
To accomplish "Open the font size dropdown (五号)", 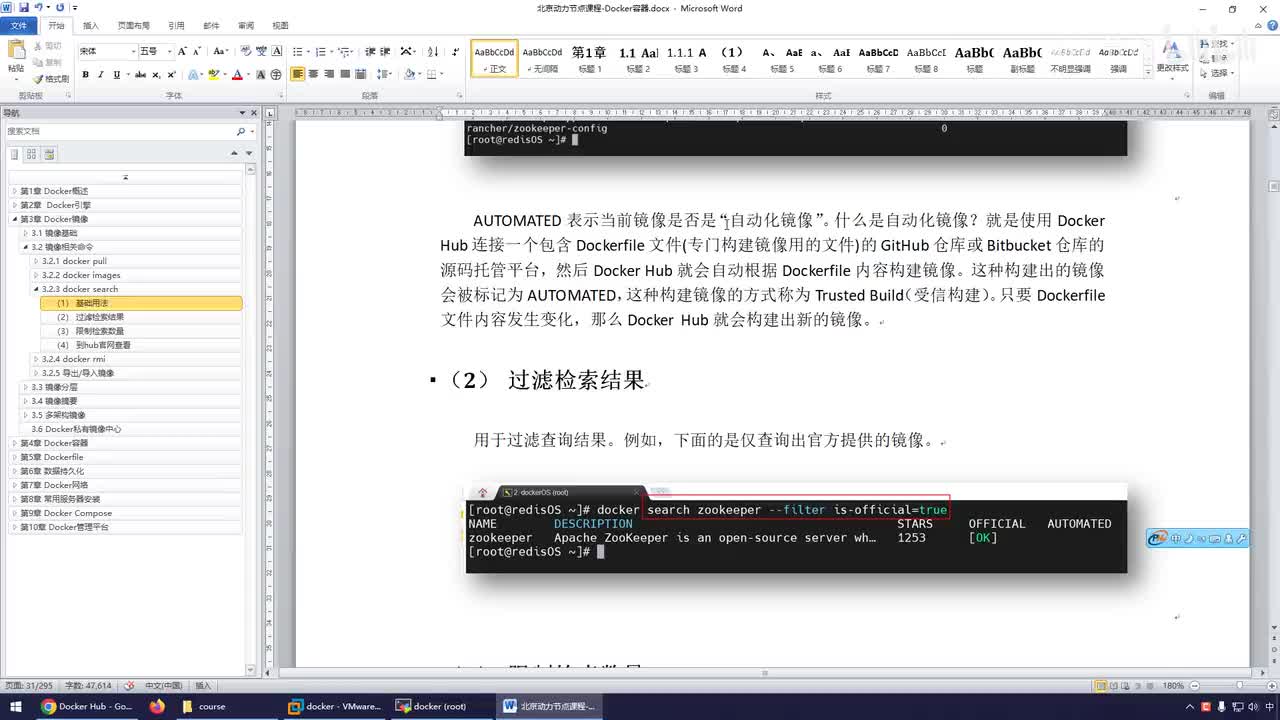I will 168,51.
